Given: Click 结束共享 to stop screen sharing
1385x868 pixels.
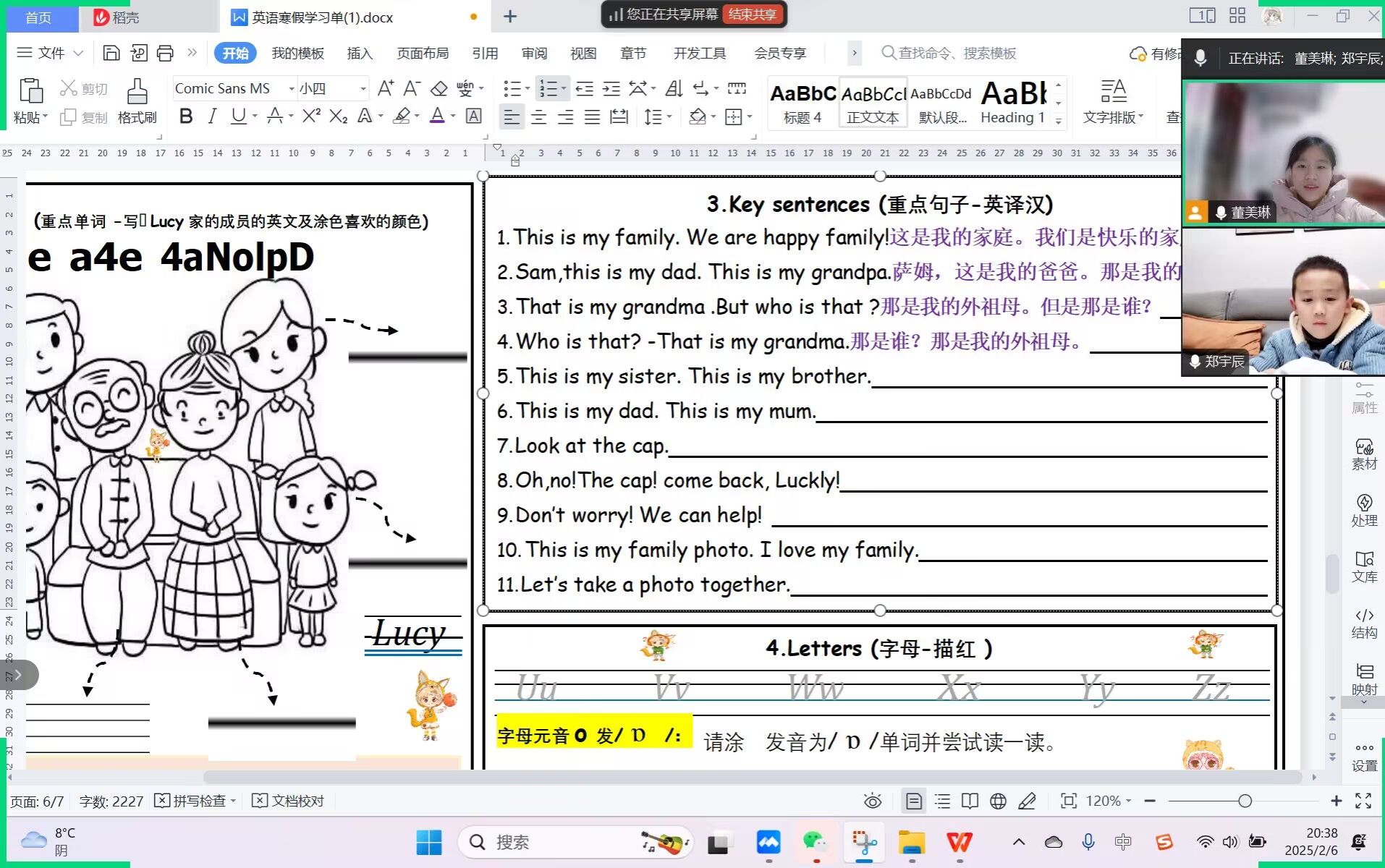Looking at the screenshot, I should 753,14.
